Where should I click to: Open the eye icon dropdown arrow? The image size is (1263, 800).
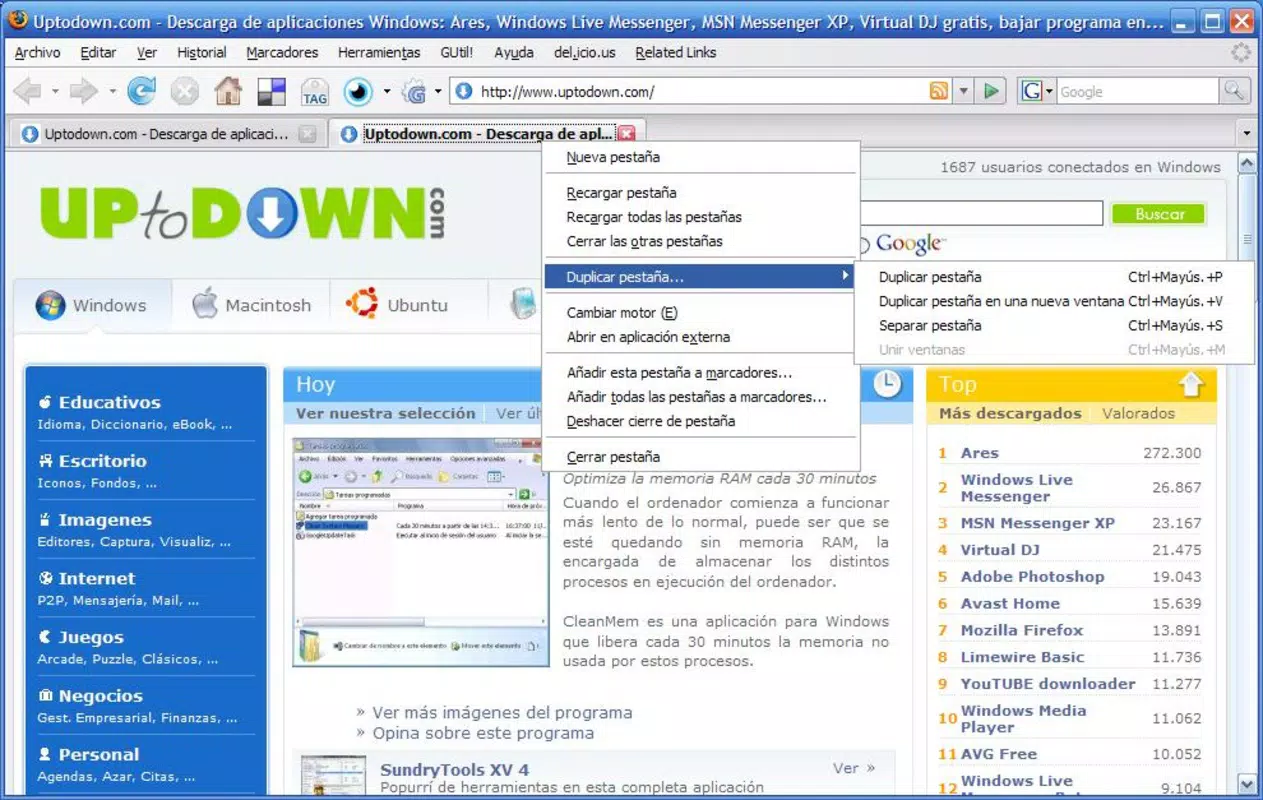pos(386,92)
